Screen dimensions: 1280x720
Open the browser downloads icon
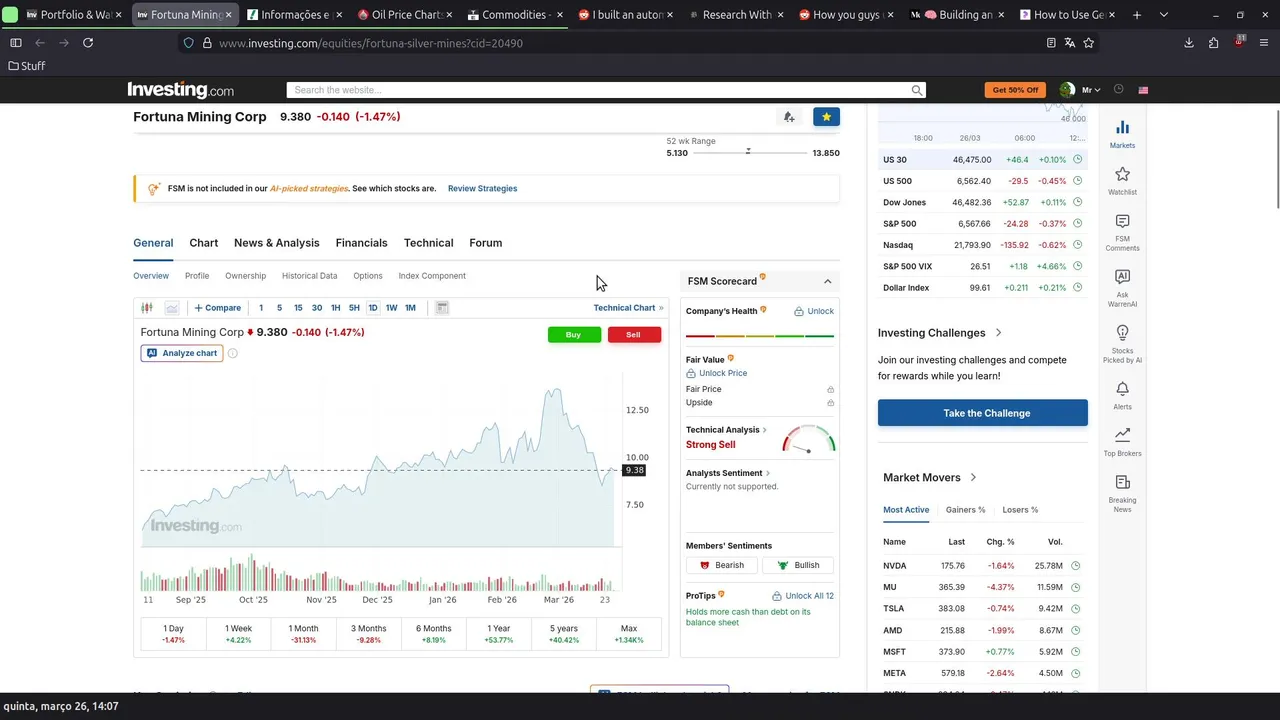coord(1189,43)
